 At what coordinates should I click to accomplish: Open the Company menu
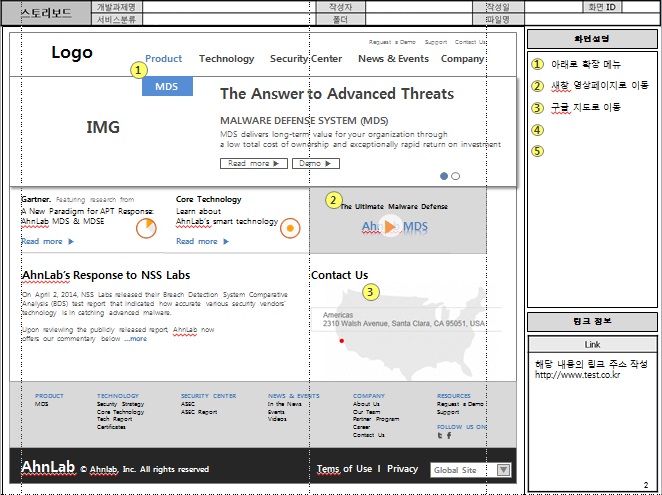462,59
